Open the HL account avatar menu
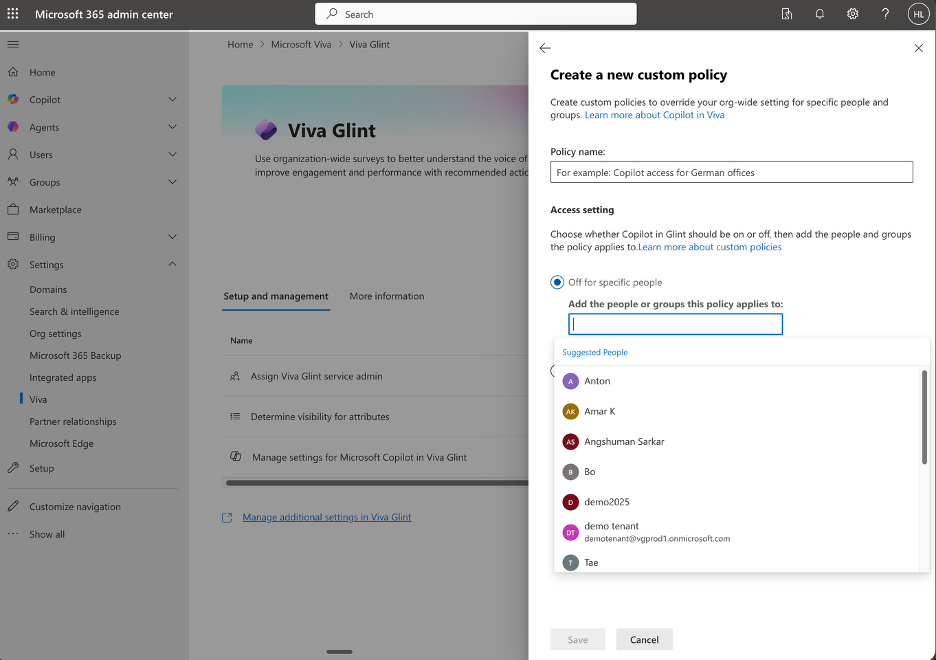Screen dimensions: 936x660 pos(918,14)
